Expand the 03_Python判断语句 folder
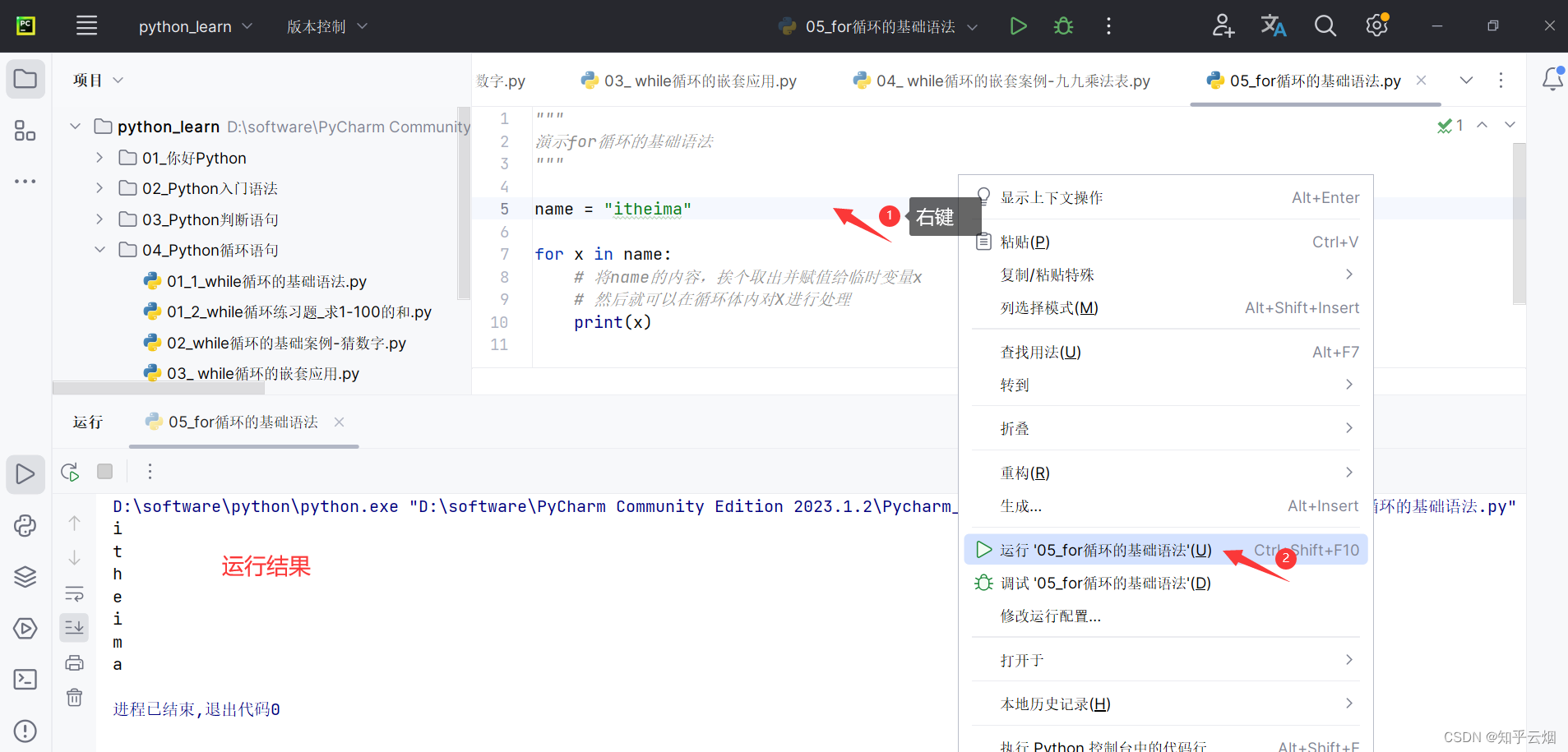The width and height of the screenshot is (1568, 752). point(99,219)
